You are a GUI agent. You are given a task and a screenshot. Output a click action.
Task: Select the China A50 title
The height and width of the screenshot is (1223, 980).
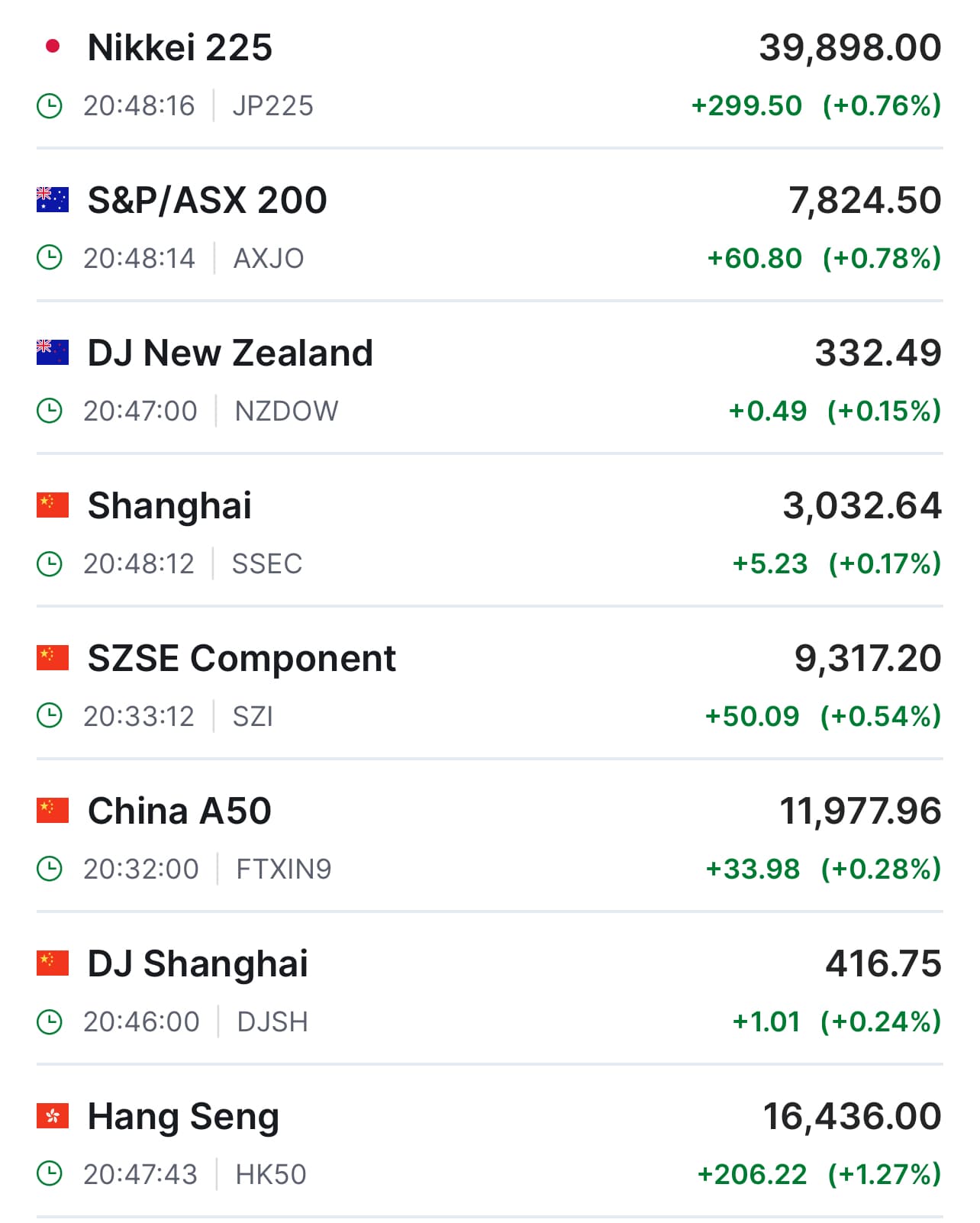pos(179,811)
